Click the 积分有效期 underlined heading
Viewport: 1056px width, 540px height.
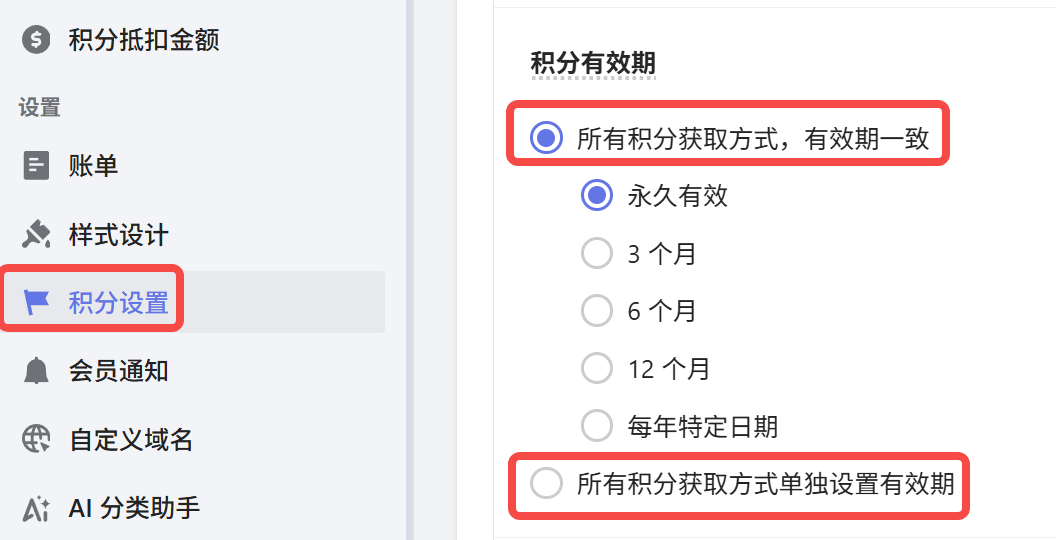(593, 63)
